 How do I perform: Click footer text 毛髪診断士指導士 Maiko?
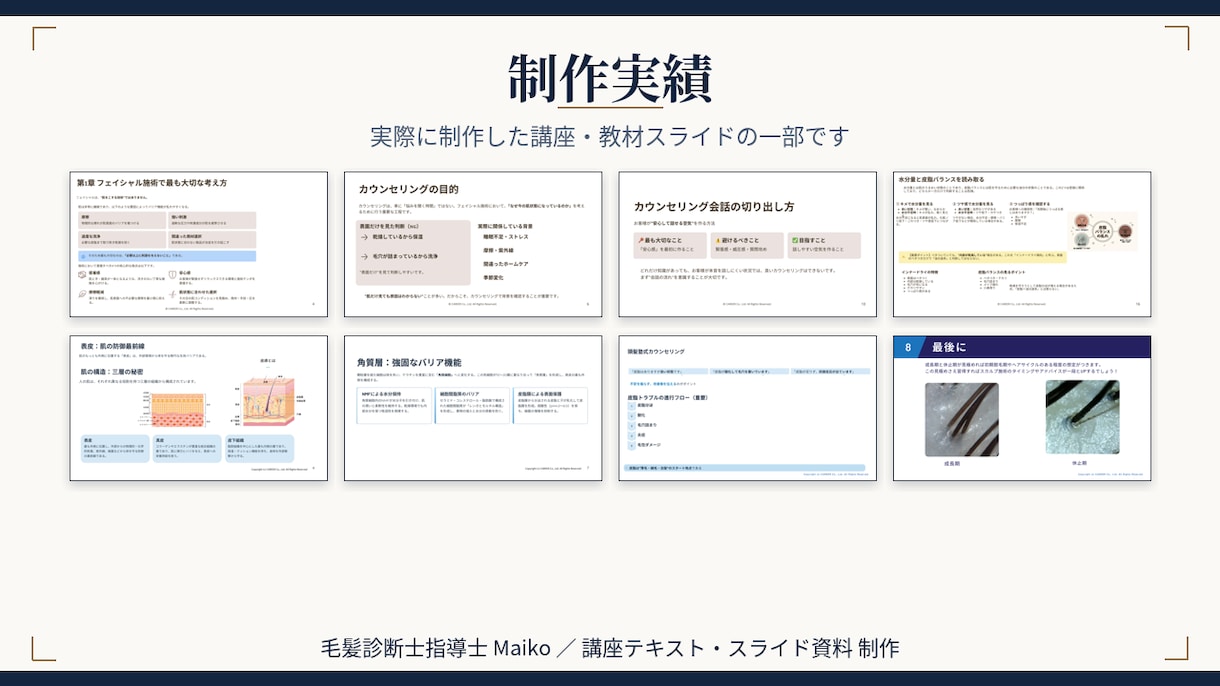(x=435, y=647)
